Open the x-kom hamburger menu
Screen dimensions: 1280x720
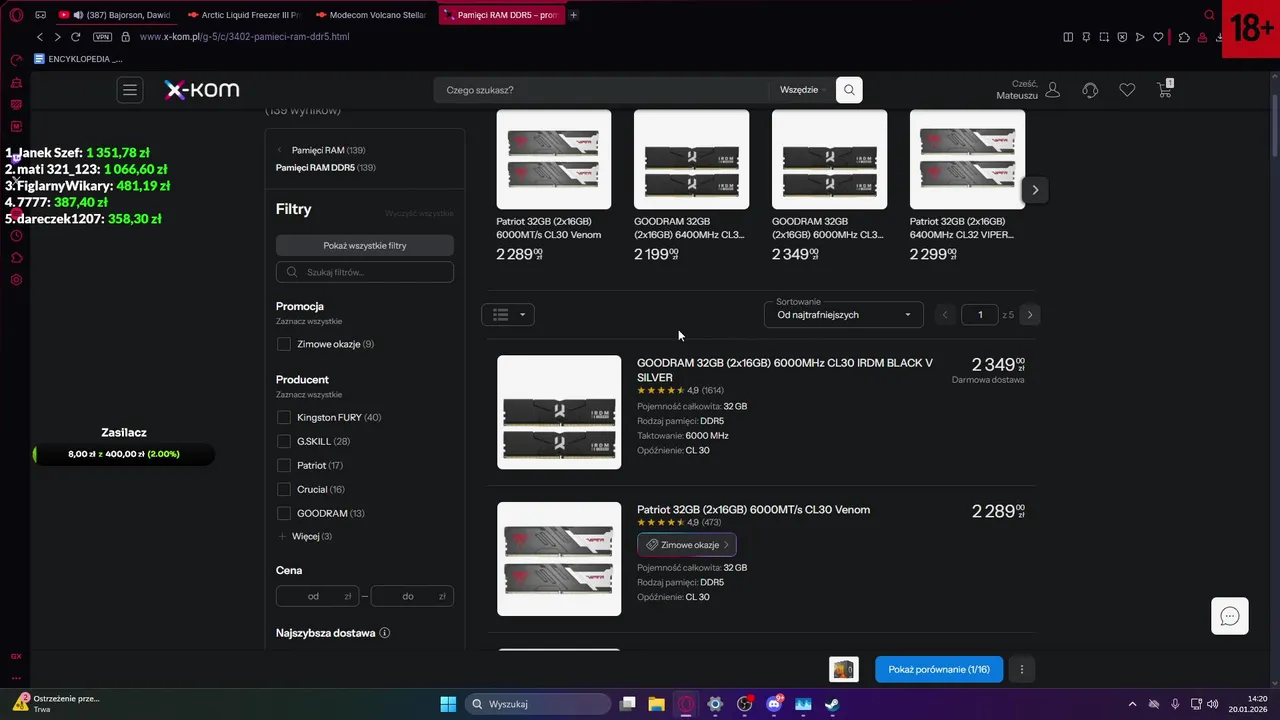pos(130,90)
